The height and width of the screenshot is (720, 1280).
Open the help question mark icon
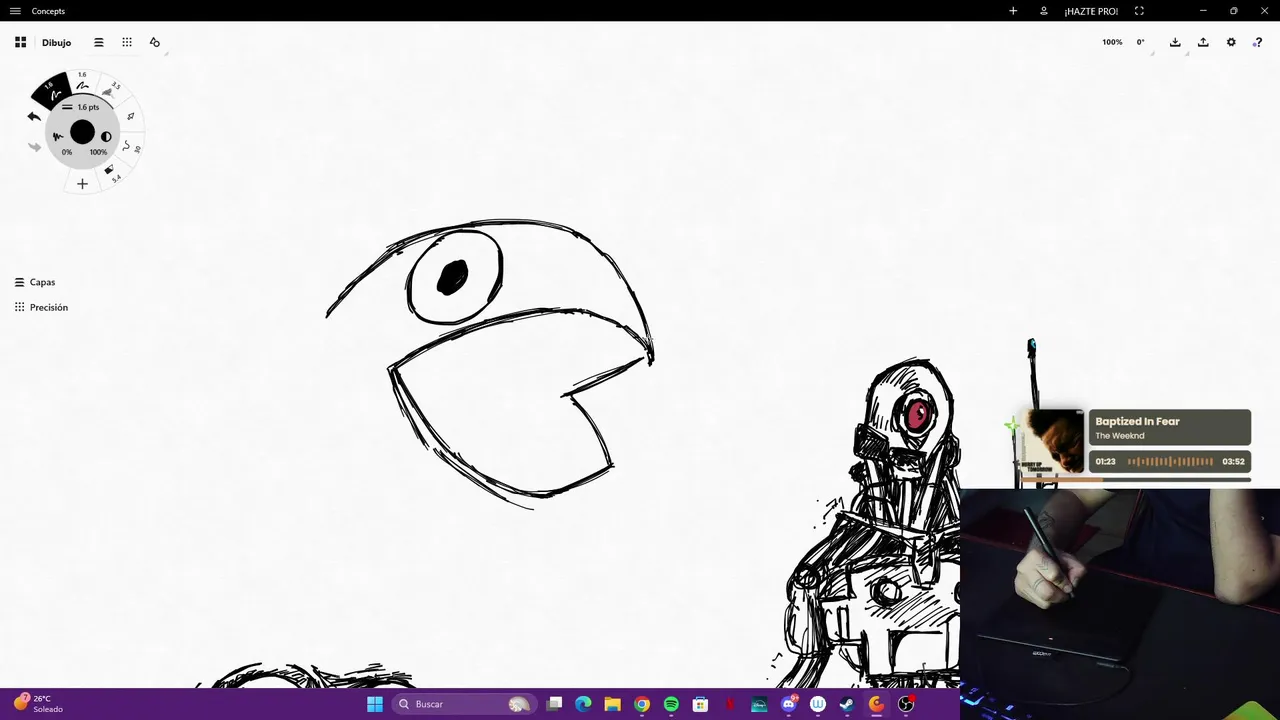pyautogui.click(x=1258, y=42)
